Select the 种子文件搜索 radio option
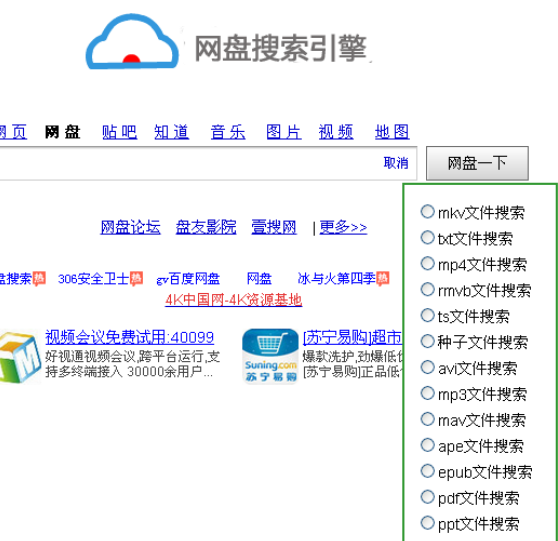The image size is (558, 541). click(427, 341)
